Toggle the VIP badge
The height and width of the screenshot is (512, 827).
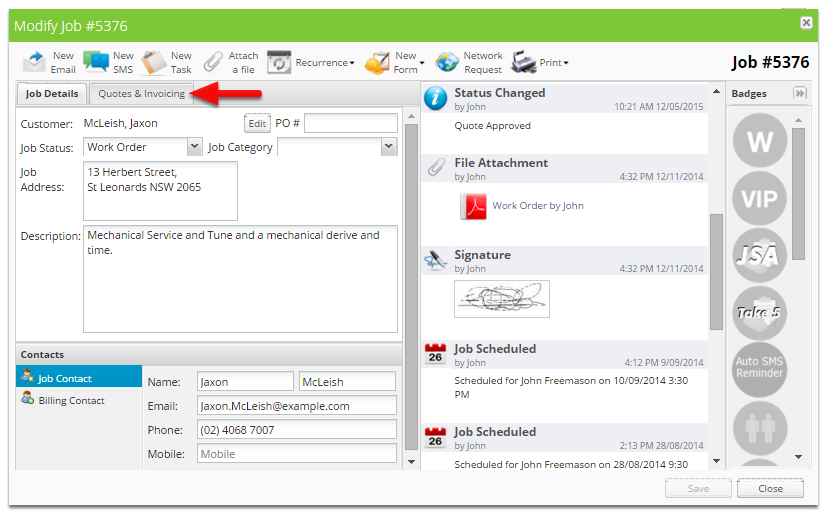click(759, 198)
